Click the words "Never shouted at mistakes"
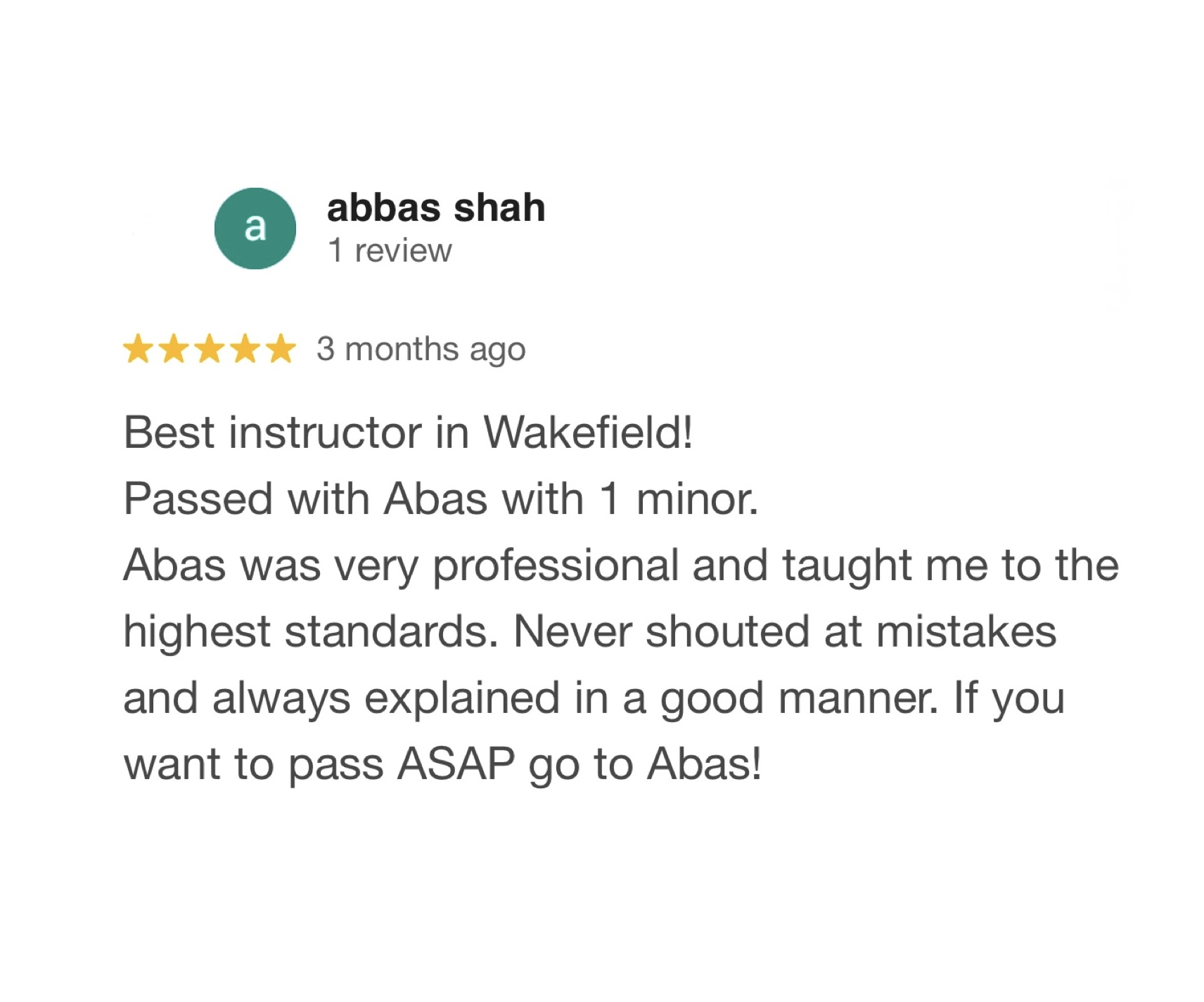Viewport: 1204px width, 1002px height. (x=785, y=631)
